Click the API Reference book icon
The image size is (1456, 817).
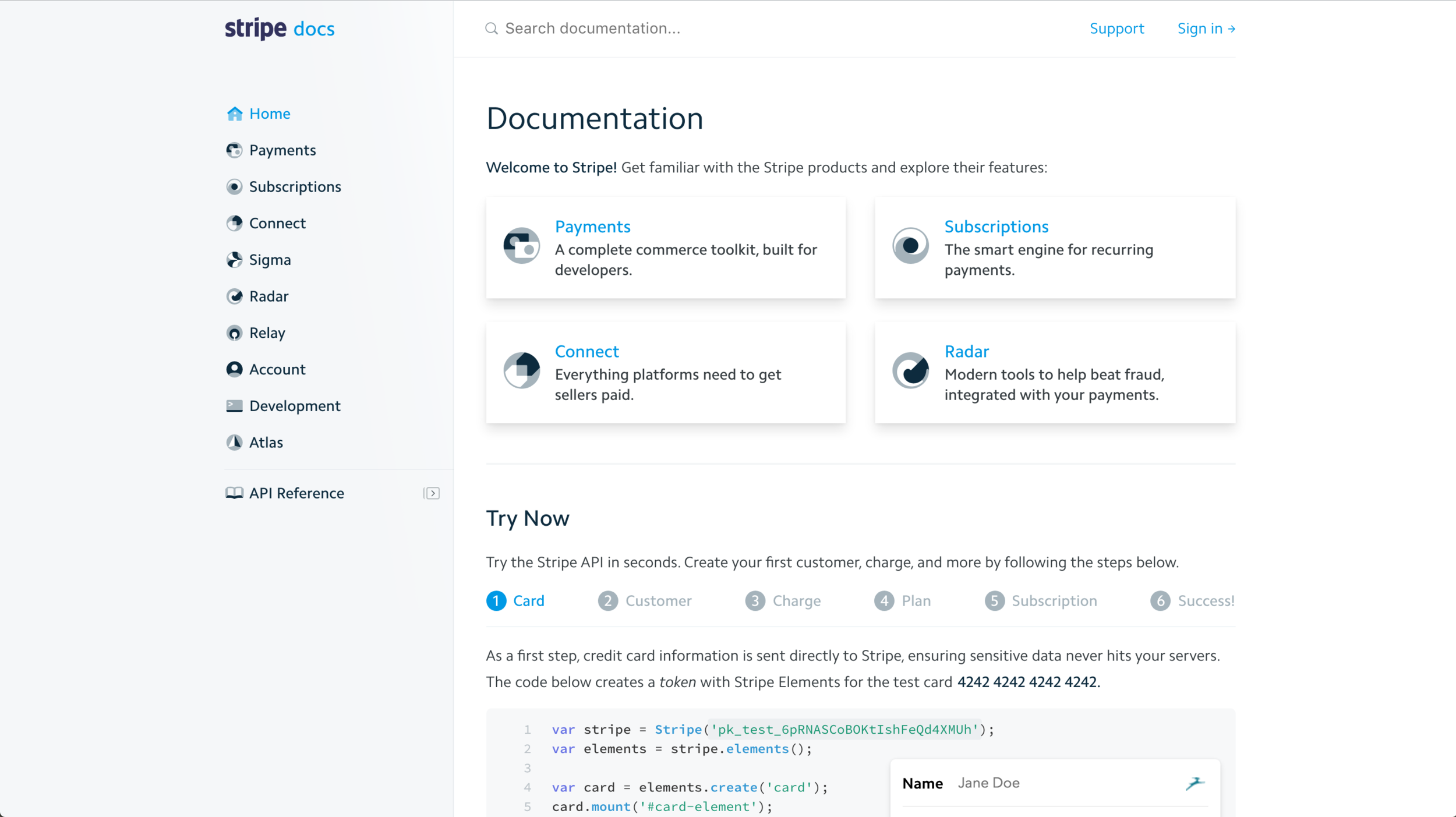234,493
